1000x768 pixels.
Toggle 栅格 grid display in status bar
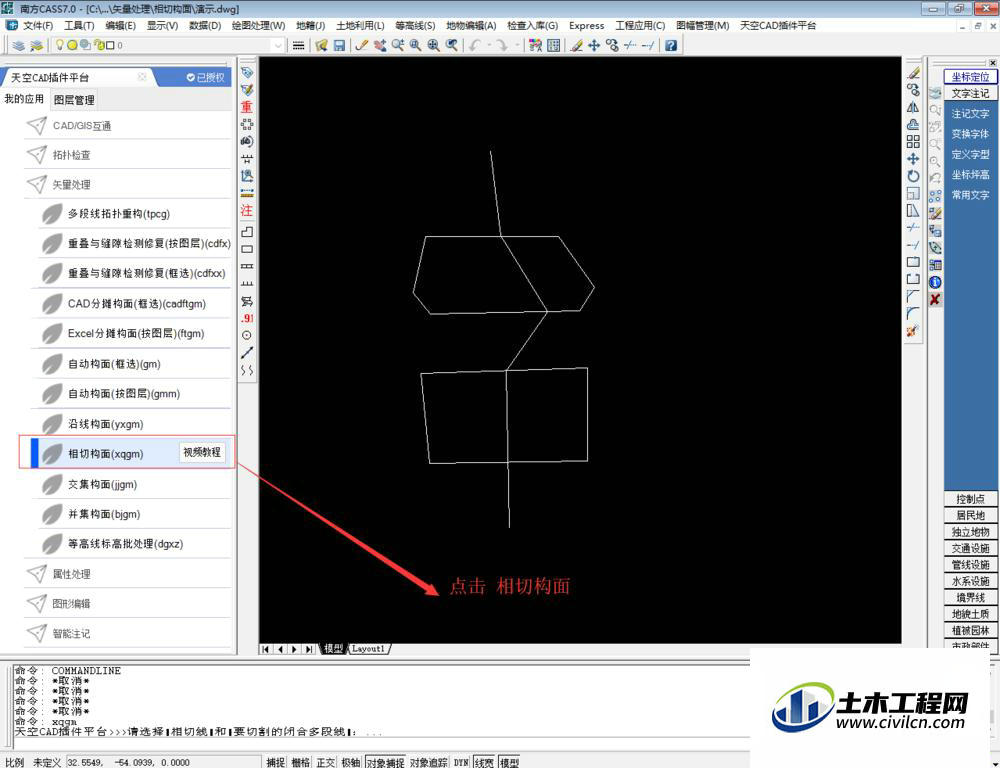(300, 762)
